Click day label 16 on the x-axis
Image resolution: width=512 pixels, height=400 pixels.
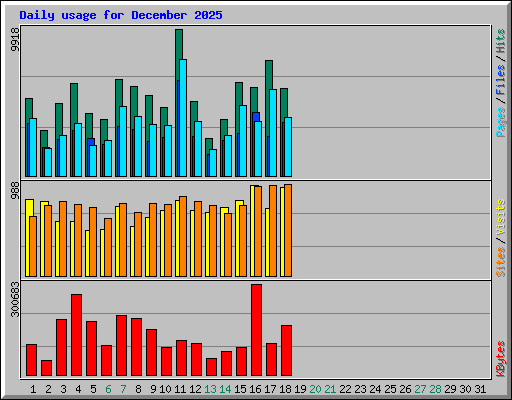coord(255,389)
